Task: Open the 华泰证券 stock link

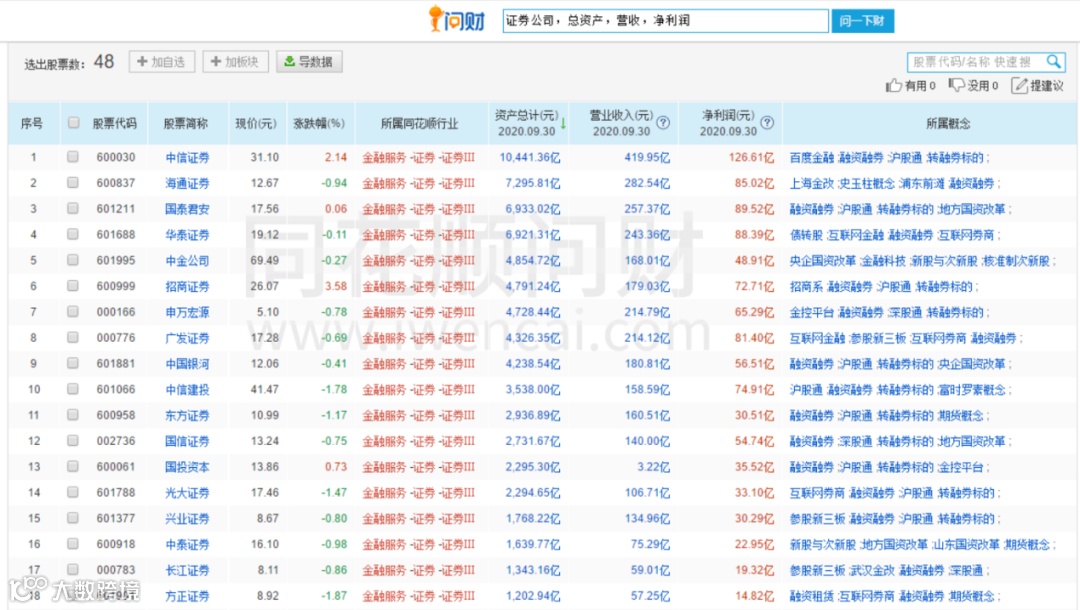Action: pyautogui.click(x=187, y=235)
